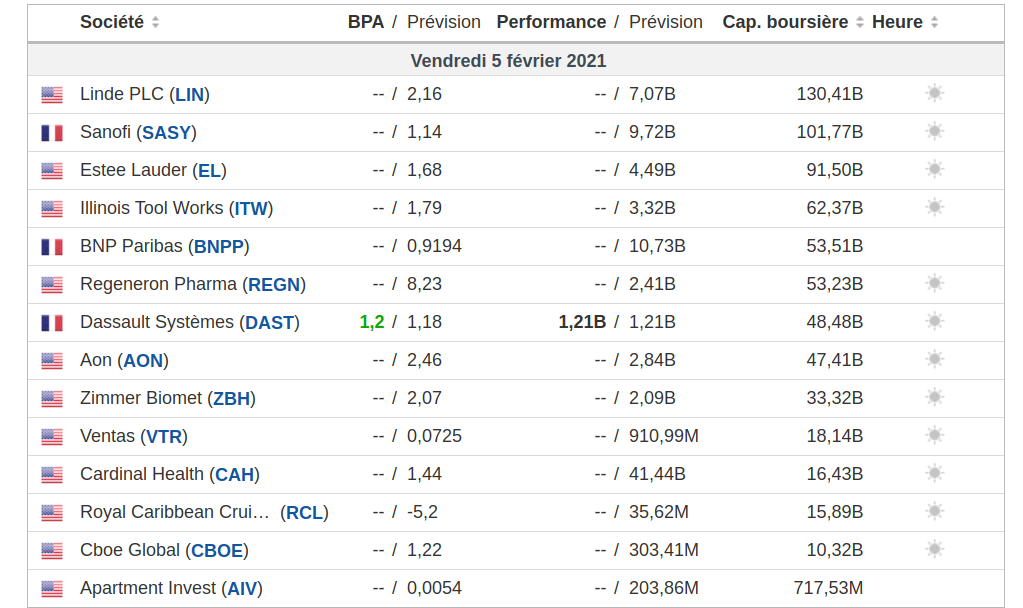This screenshot has width=1023, height=608.
Task: Click the sun icon in Sanofi row
Action: [x=934, y=132]
